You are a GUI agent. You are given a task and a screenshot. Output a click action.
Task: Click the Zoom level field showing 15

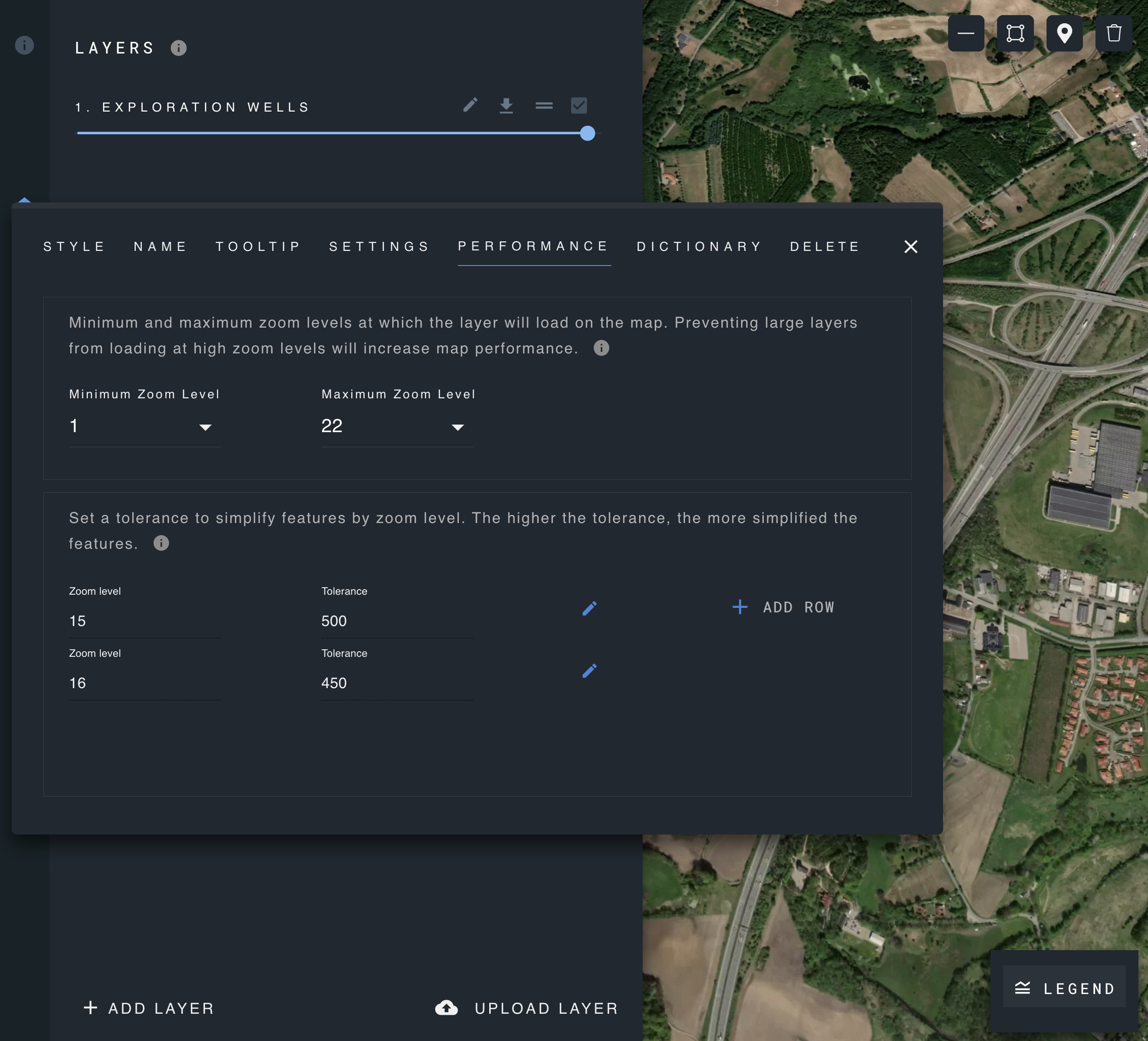(145, 621)
